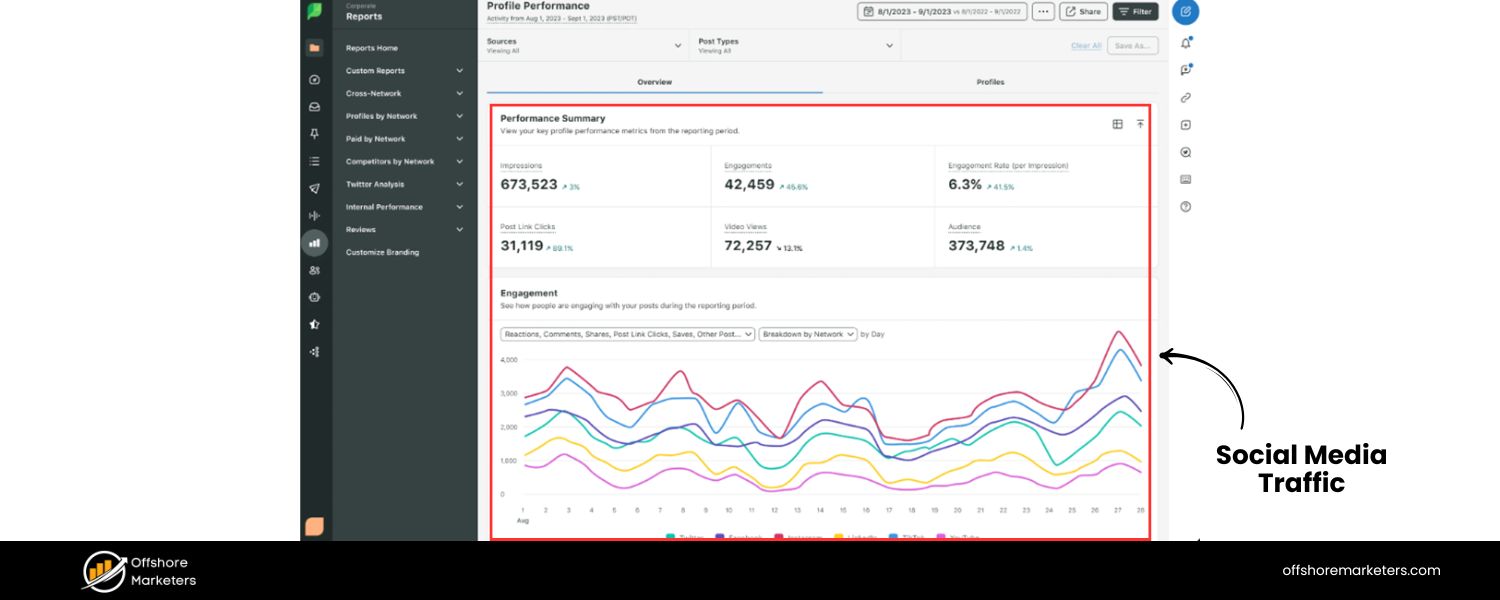
Task: Click the paper plane publishing icon
Action: coord(315,188)
